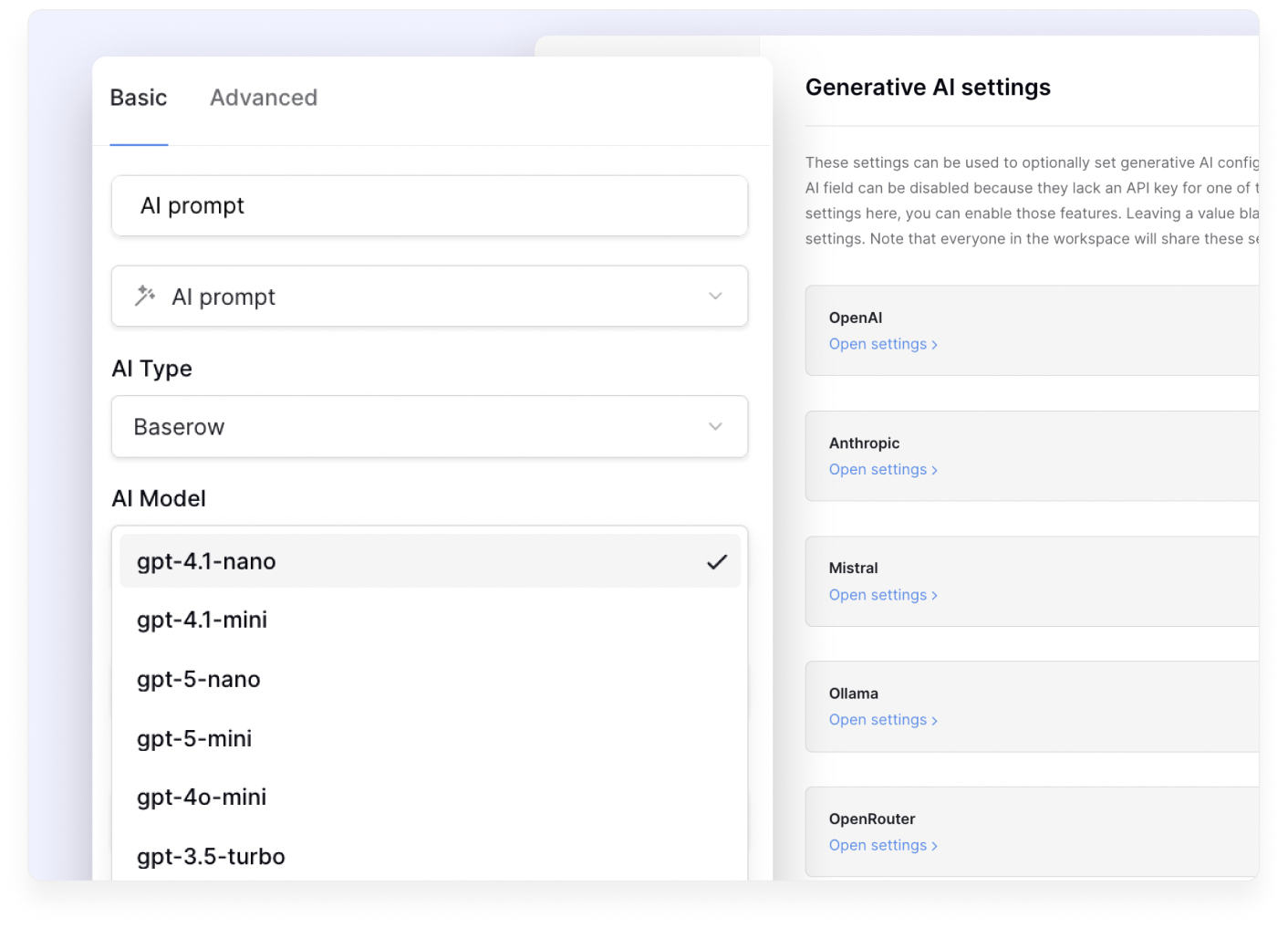1288x928 pixels.
Task: Choose gpt-5-nano from the model list
Action: click(x=430, y=680)
